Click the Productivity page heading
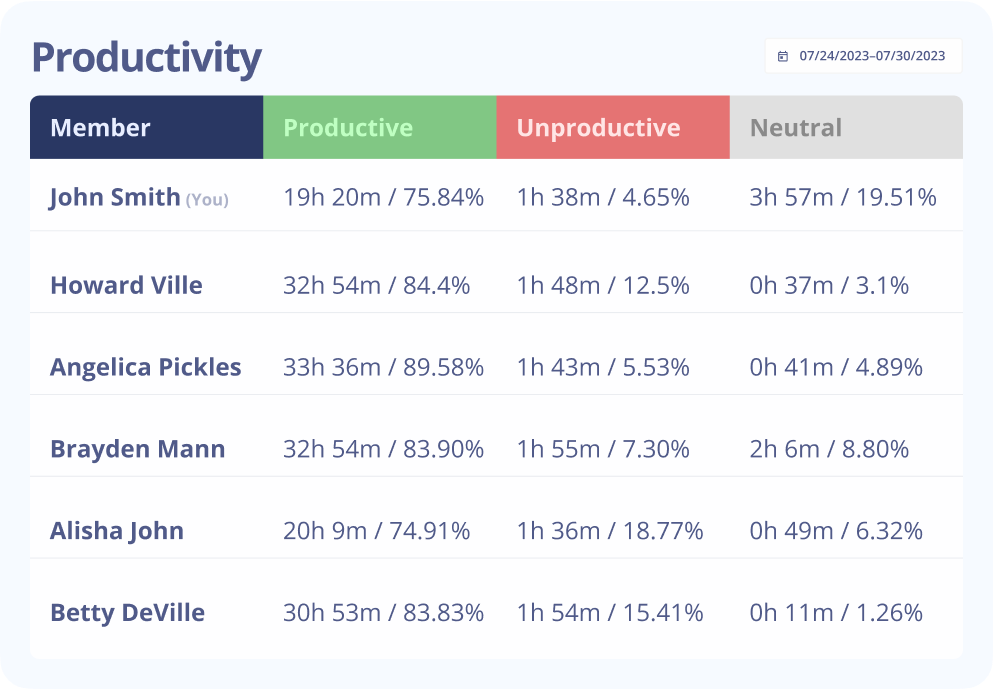 click(146, 58)
